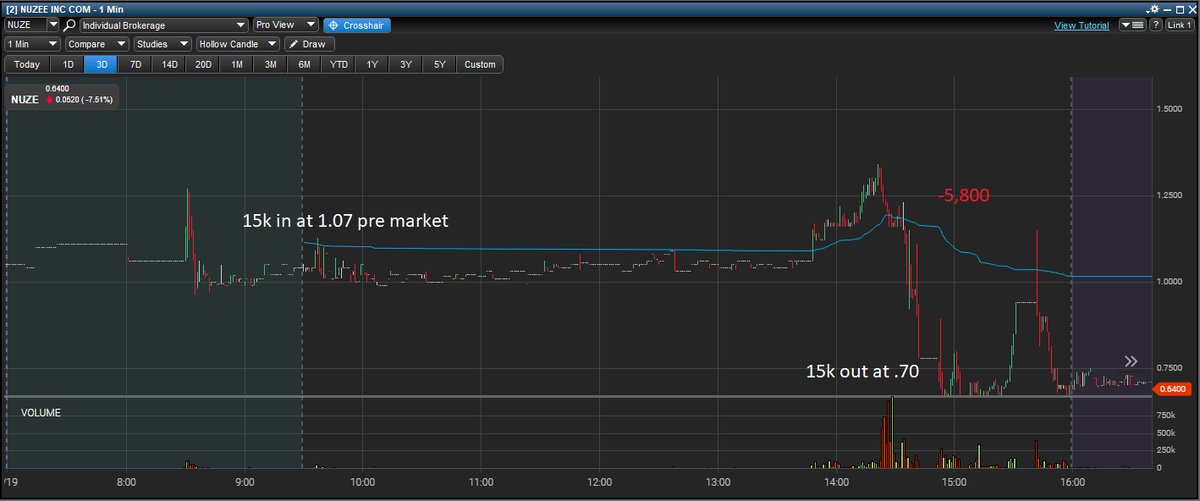Click the VOLUME panel label
This screenshot has width=1200, height=501.
click(x=41, y=411)
